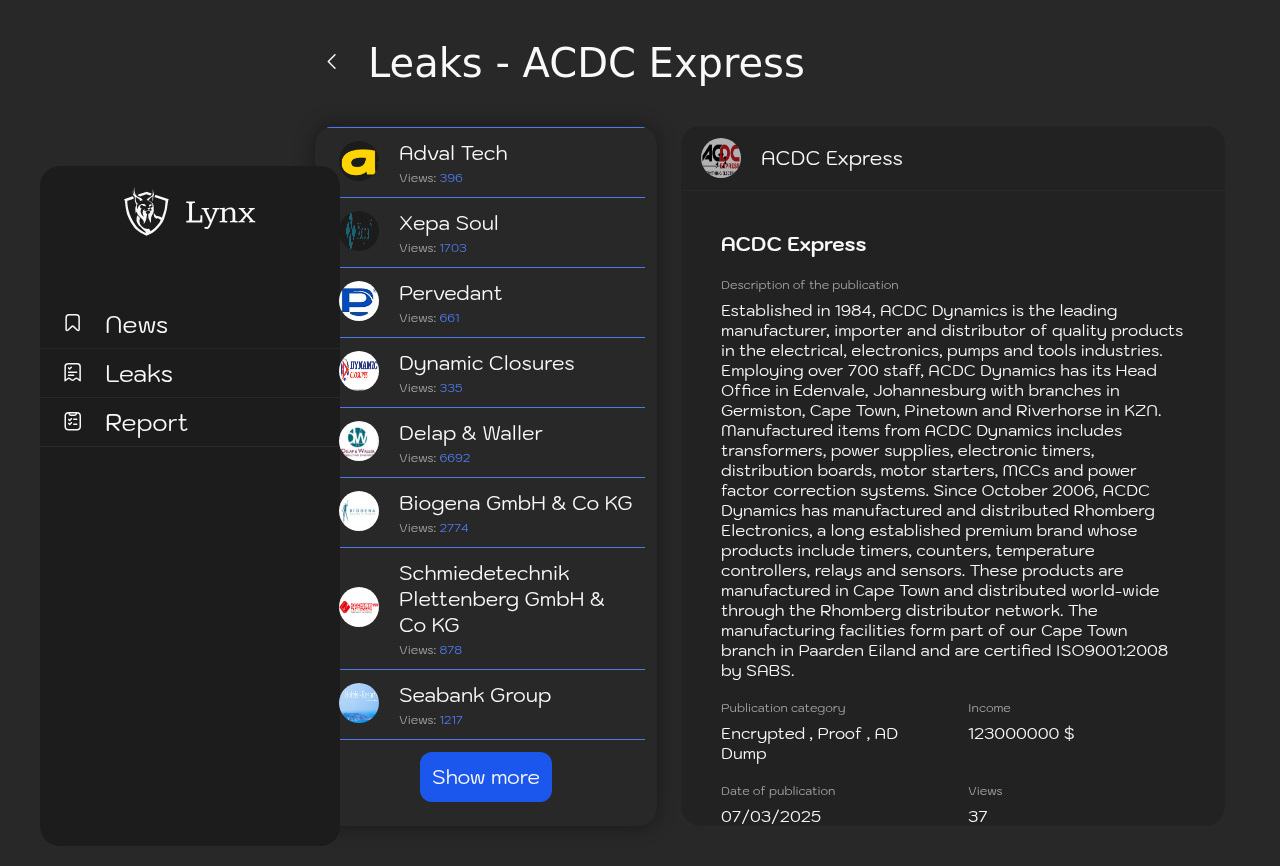The height and width of the screenshot is (866, 1280).
Task: Click the News bookmark icon
Action: (73, 323)
